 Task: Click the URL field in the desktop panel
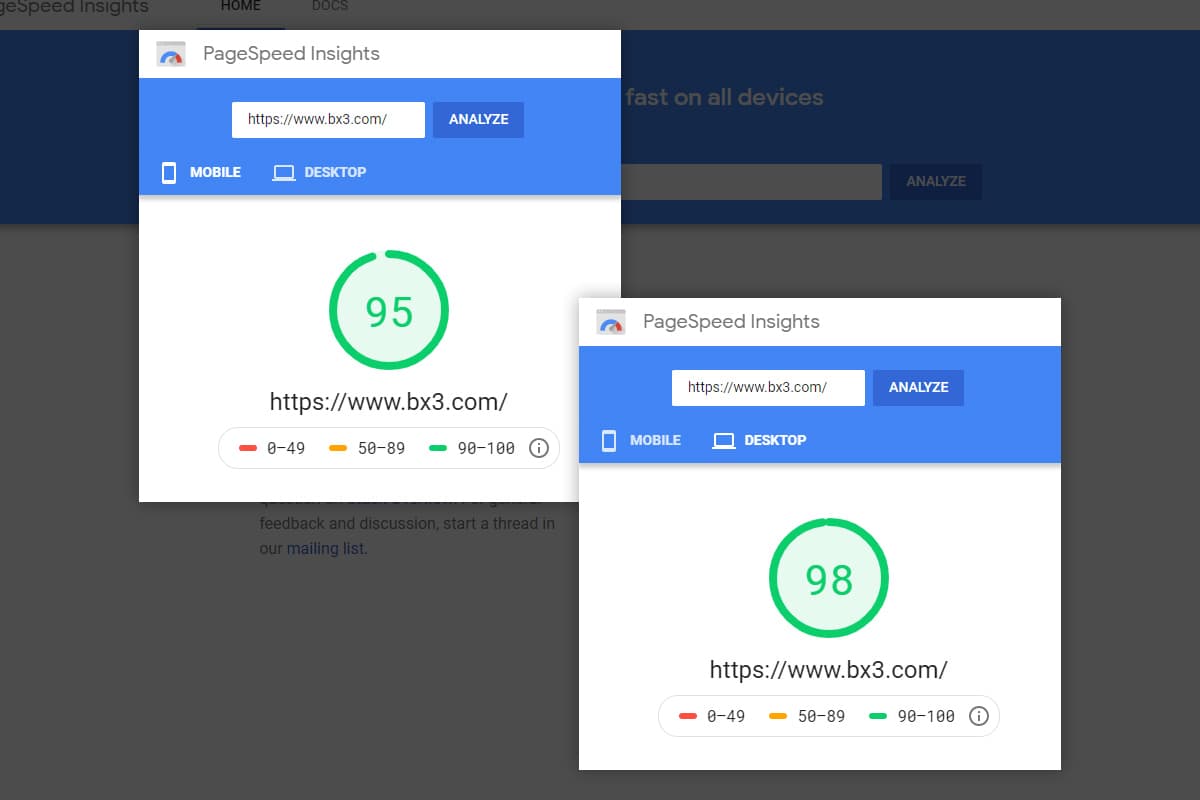point(768,387)
